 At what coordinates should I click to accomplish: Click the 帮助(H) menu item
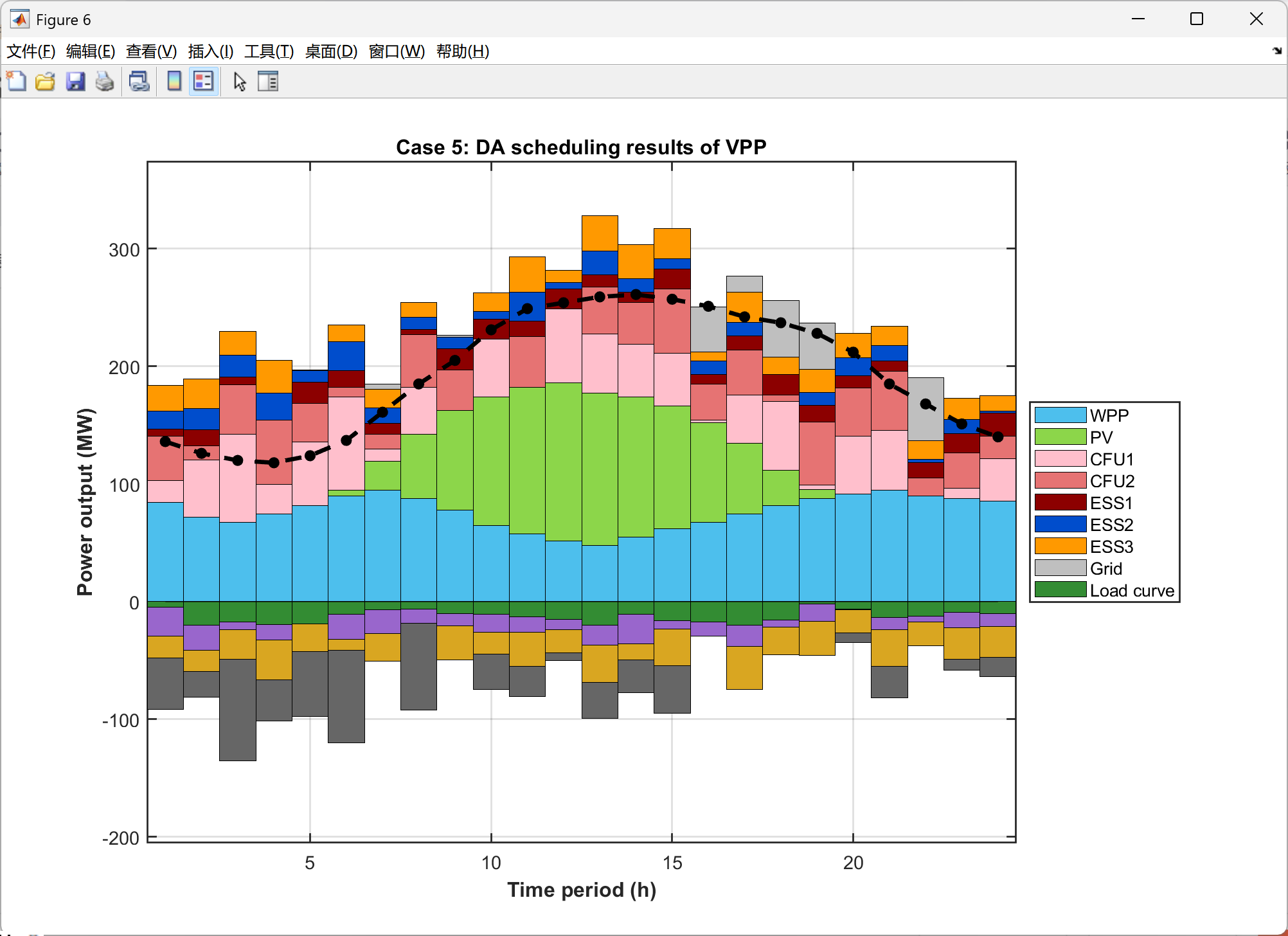click(x=462, y=51)
